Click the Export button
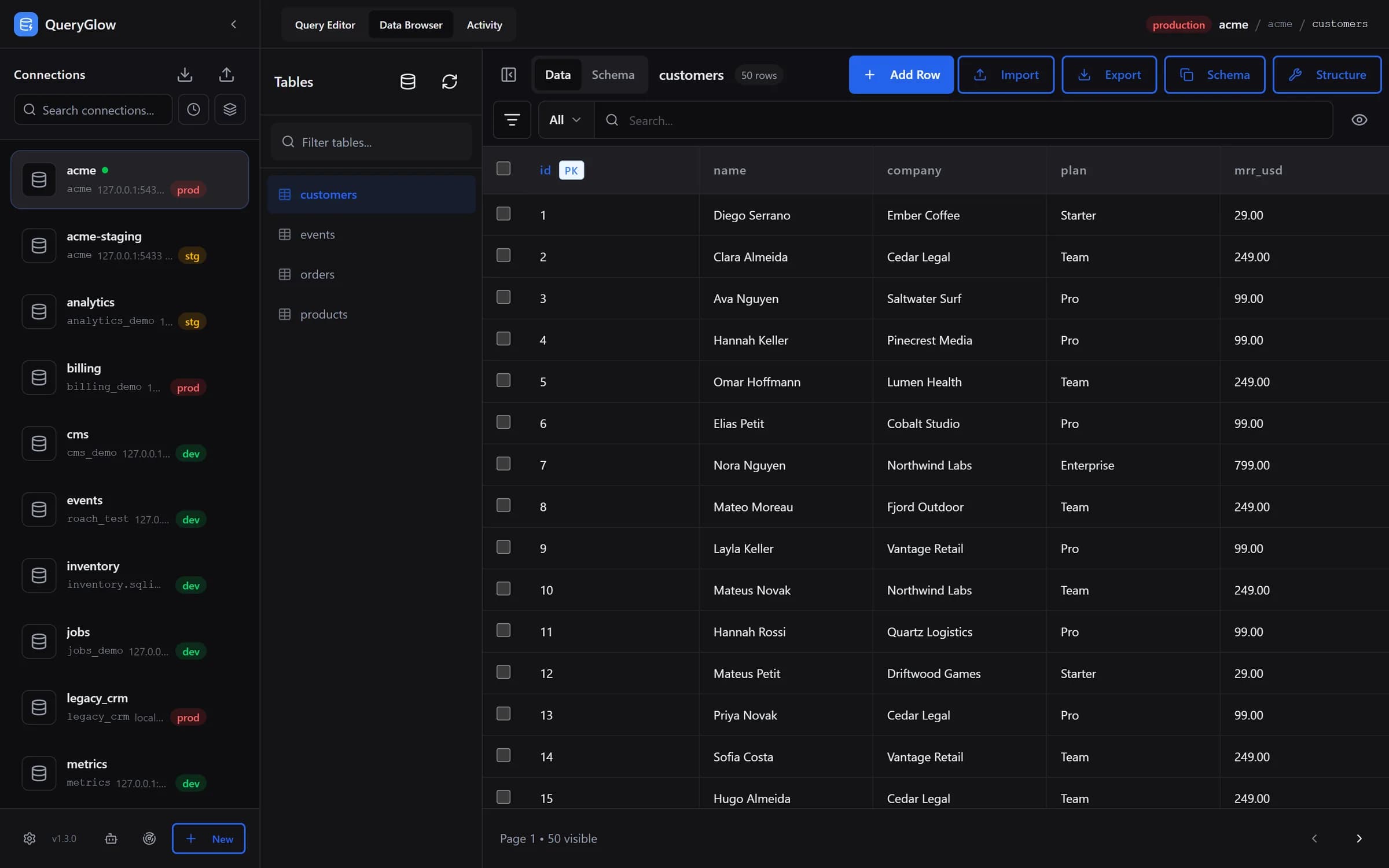 coord(1109,75)
